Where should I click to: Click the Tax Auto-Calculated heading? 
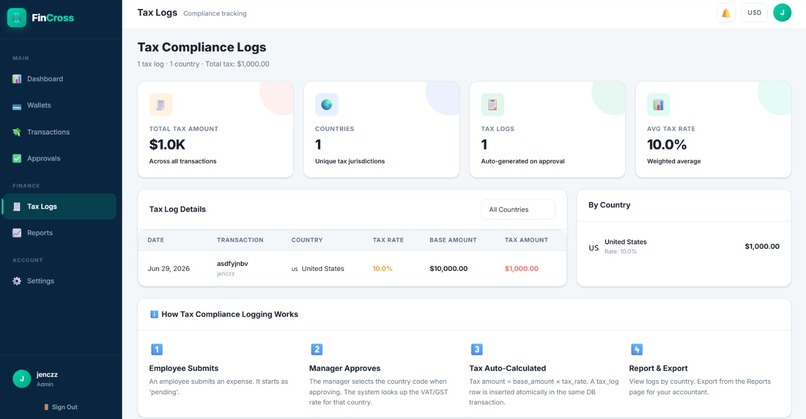click(x=507, y=369)
